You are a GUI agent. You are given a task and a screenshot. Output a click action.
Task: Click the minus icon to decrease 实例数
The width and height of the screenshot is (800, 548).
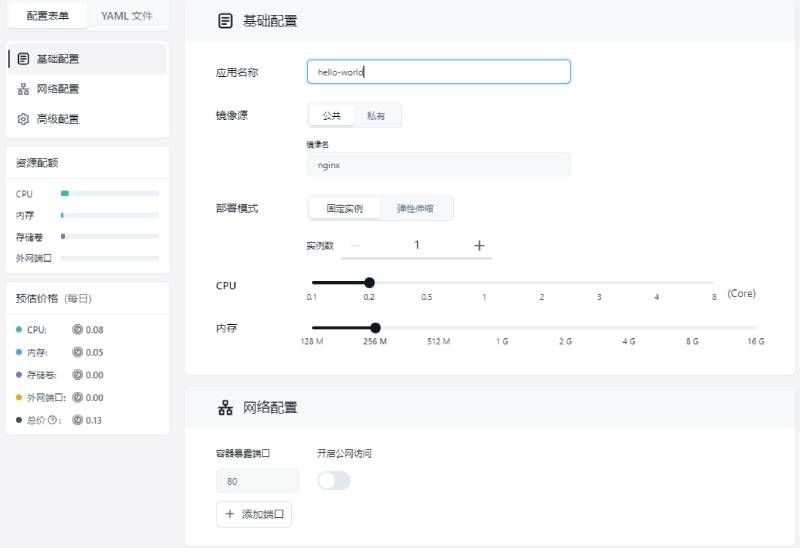pos(355,245)
